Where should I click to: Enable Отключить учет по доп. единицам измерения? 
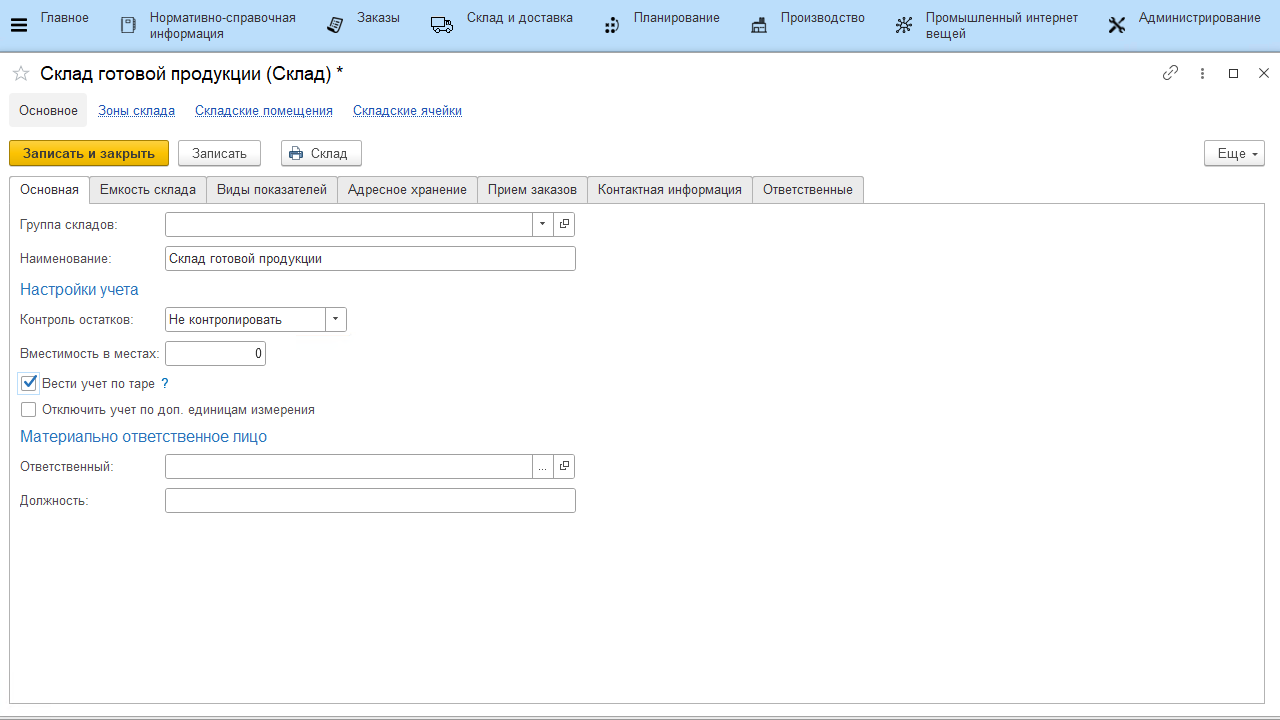click(x=29, y=409)
